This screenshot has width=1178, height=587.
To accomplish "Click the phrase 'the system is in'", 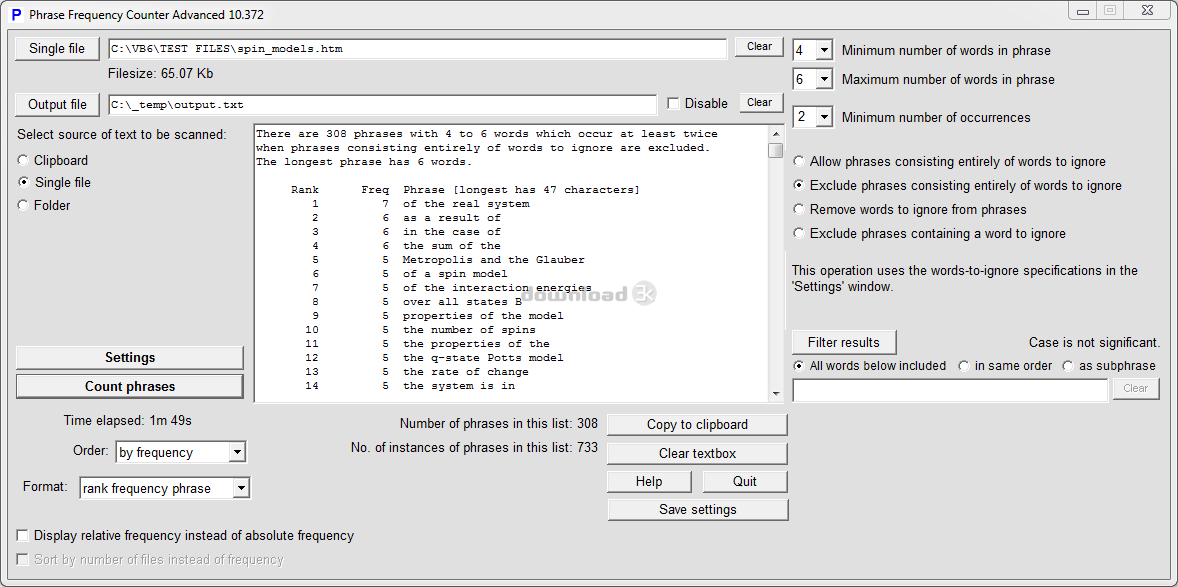I will click(x=459, y=386).
